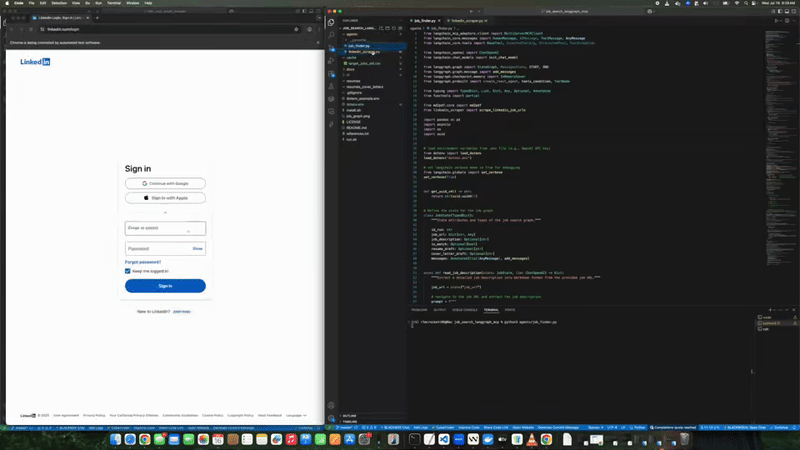800x450 pixels.
Task: Expand the OUTLINE section
Action: click(x=349, y=416)
